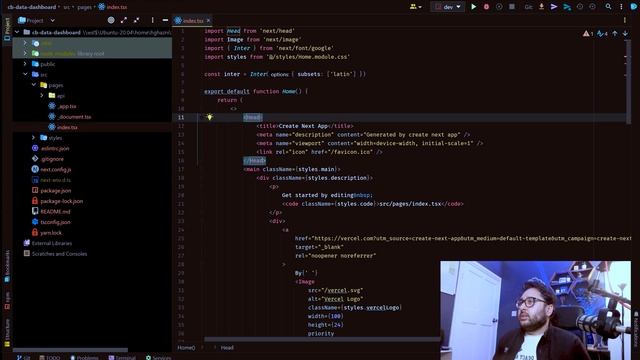Select External Libraries node
Viewport: 640px width, 360px height.
(x=48, y=243)
